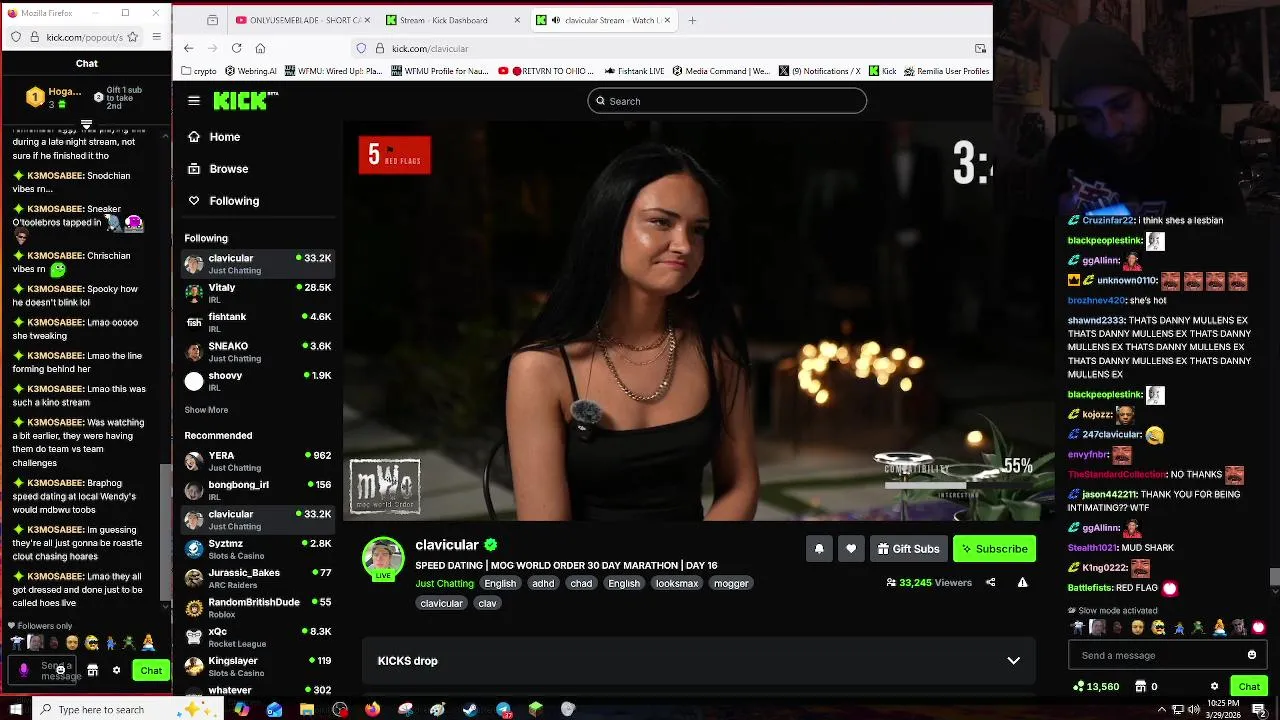
Task: Open the emote picker in popout chat
Action: tap(60, 670)
